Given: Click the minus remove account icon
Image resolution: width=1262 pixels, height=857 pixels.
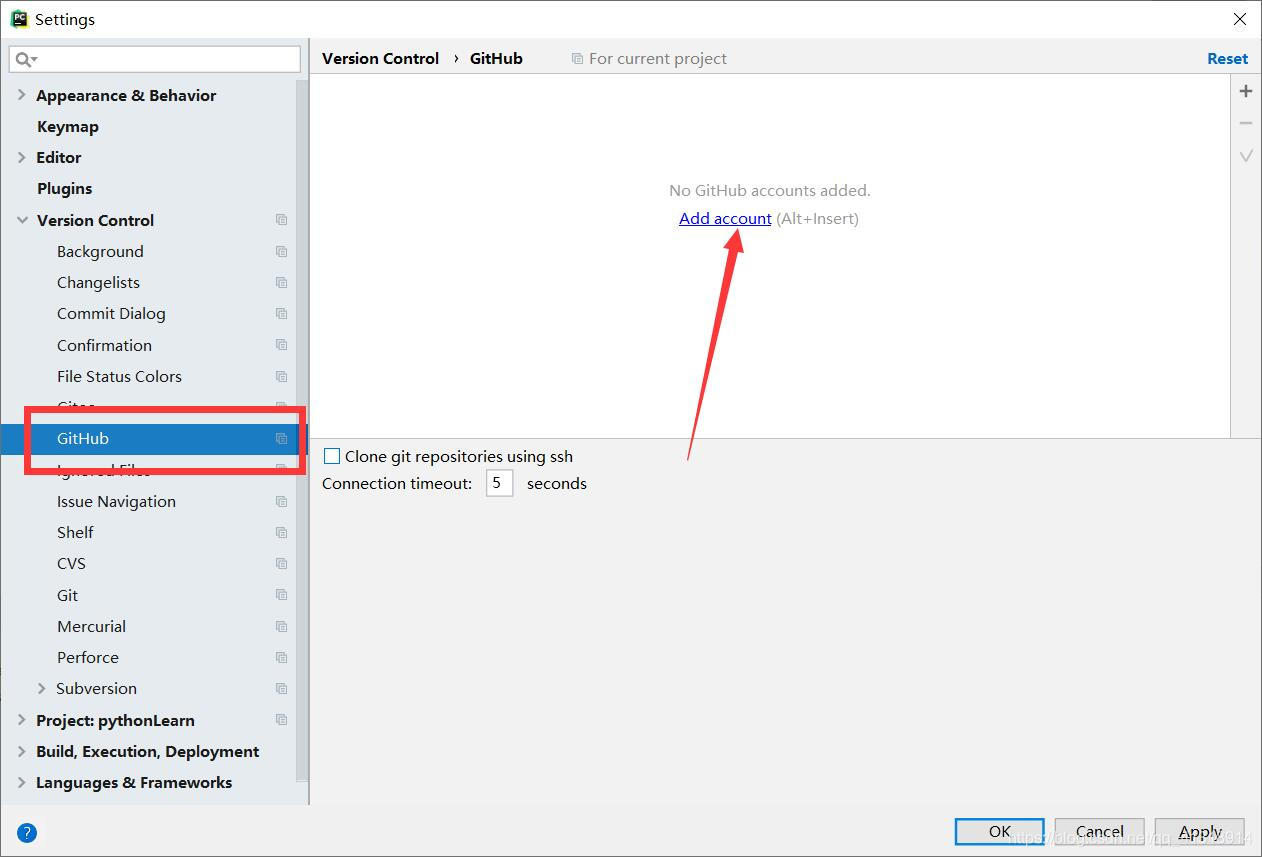Looking at the screenshot, I should click(1245, 123).
